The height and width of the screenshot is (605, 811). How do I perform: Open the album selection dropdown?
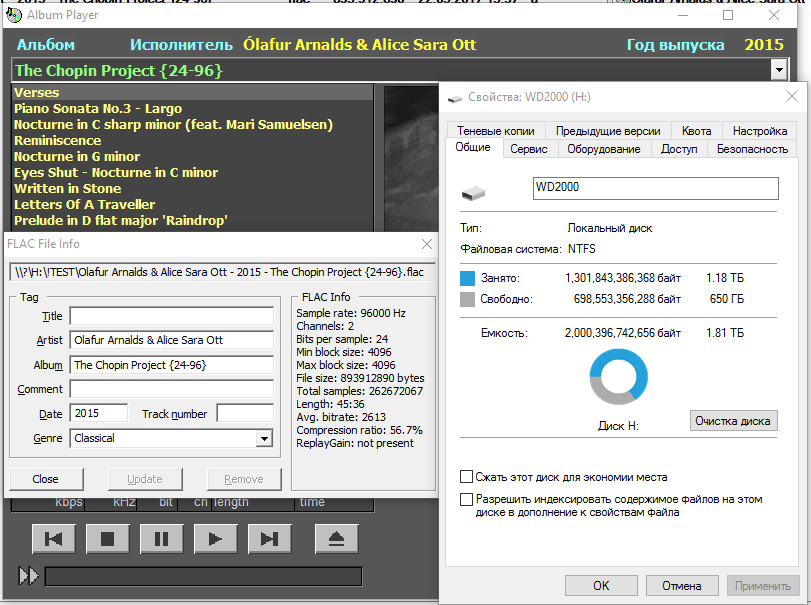click(779, 70)
